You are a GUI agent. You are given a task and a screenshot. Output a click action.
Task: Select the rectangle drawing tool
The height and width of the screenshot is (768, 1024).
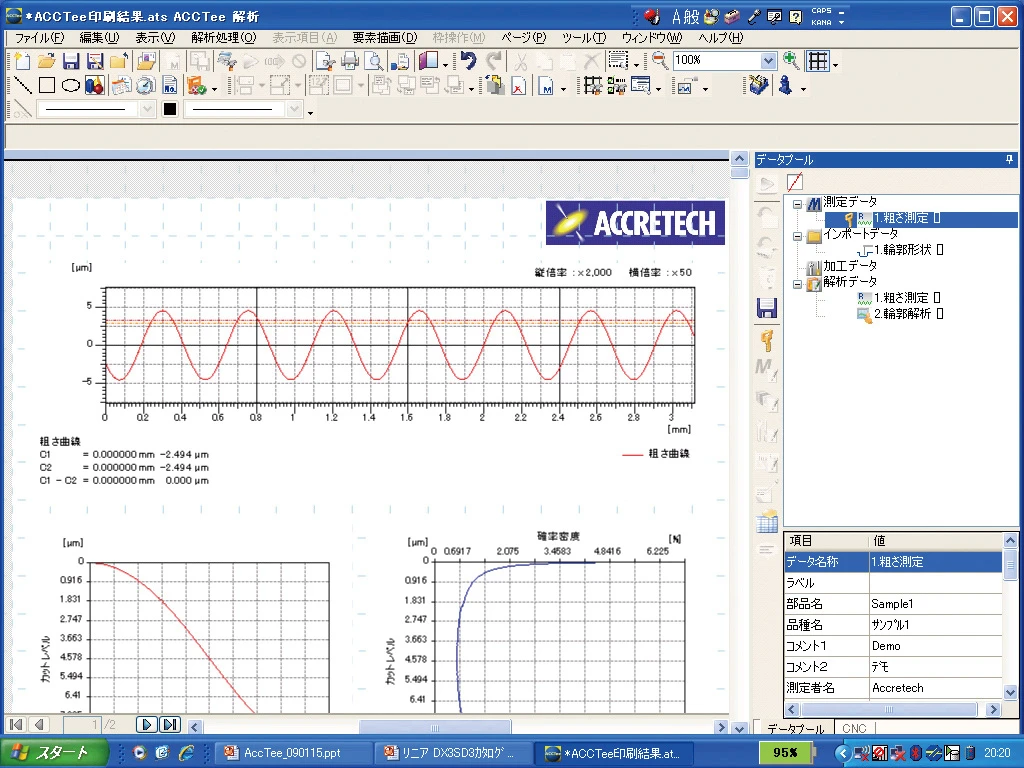(x=47, y=86)
